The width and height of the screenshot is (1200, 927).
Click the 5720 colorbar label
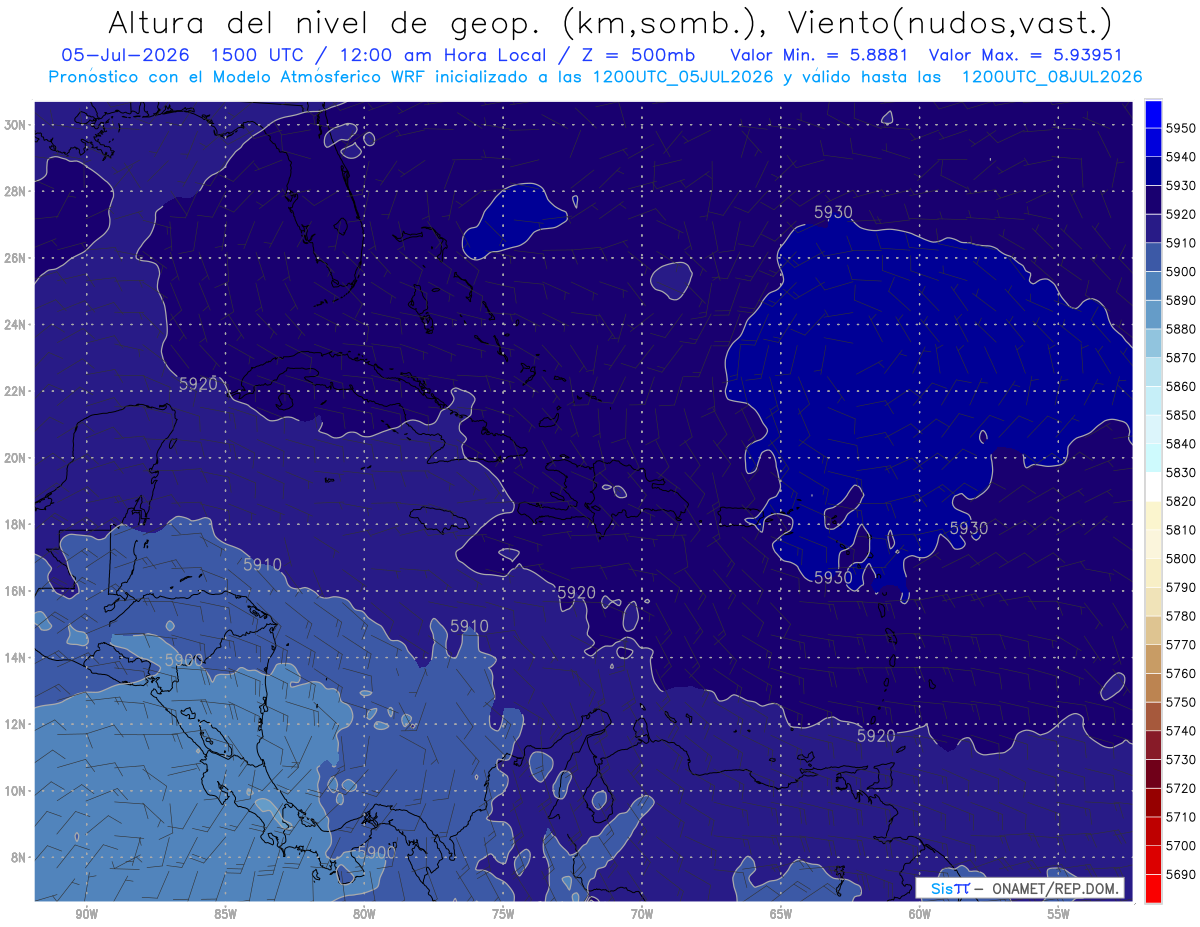point(1181,788)
